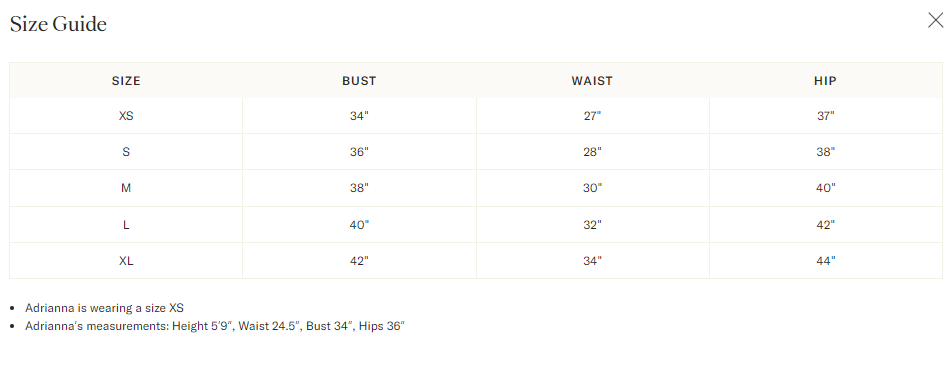952x368 pixels.
Task: Click the 42" bust value for XL
Action: click(359, 261)
